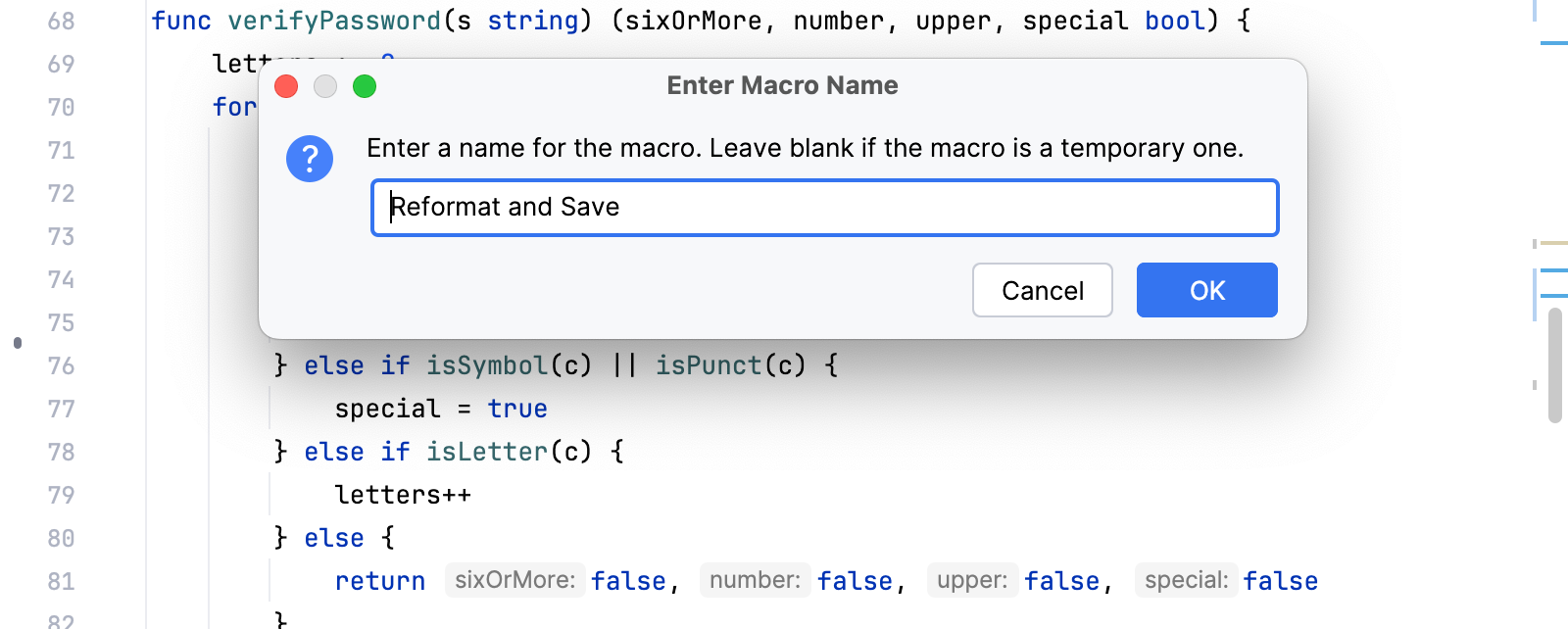Select line number 68 in the gutter

pyautogui.click(x=61, y=21)
